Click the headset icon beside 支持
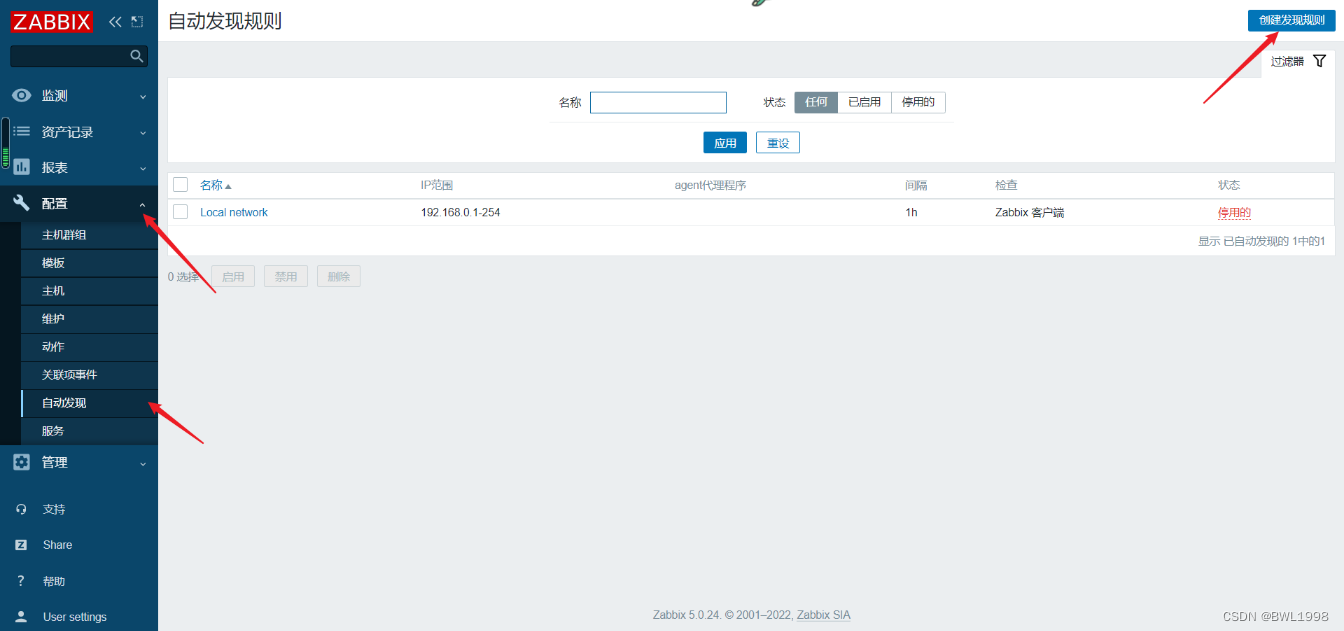Image resolution: width=1344 pixels, height=631 pixels. click(x=21, y=509)
